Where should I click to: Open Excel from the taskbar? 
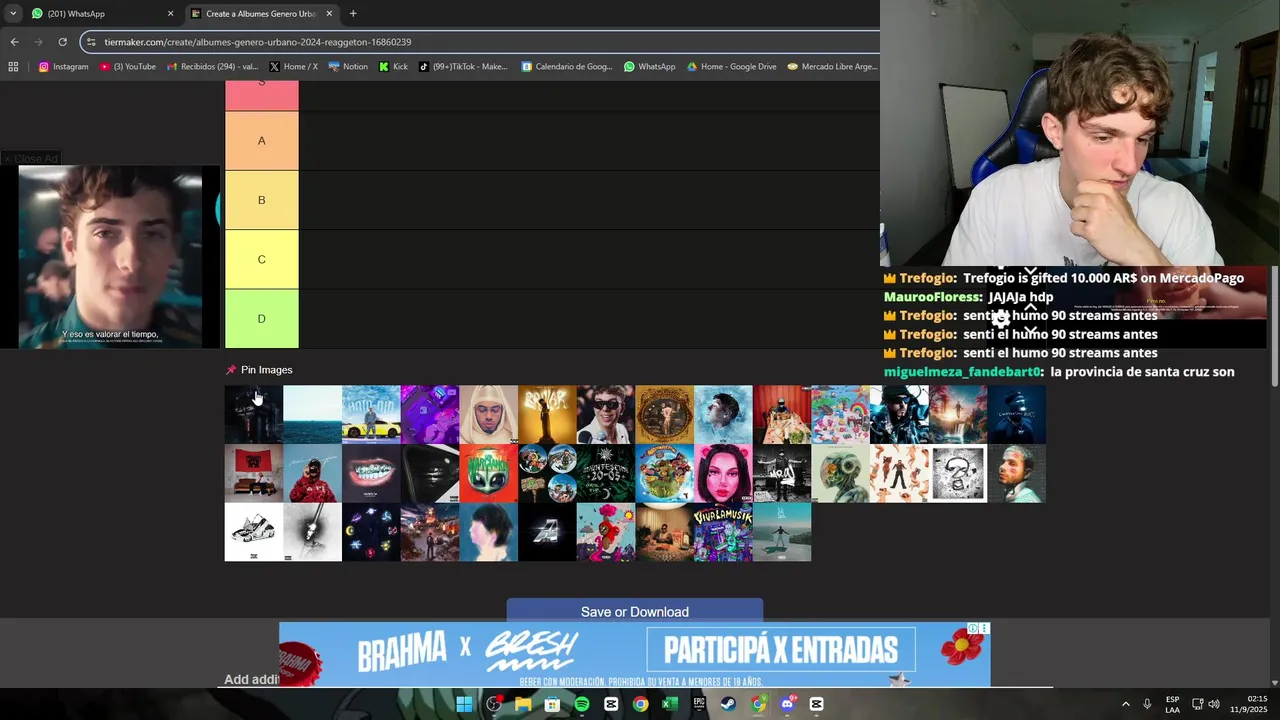[670, 704]
